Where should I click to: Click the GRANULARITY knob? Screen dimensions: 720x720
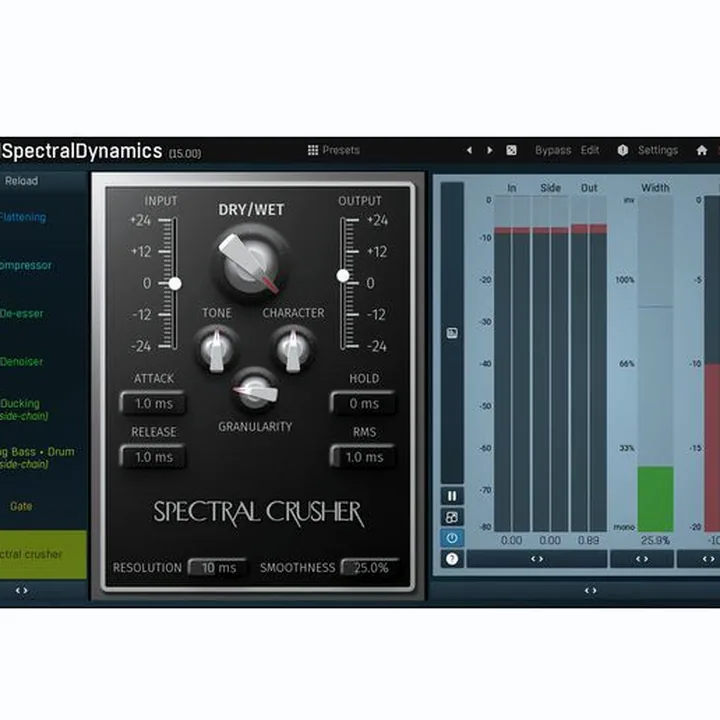255,392
